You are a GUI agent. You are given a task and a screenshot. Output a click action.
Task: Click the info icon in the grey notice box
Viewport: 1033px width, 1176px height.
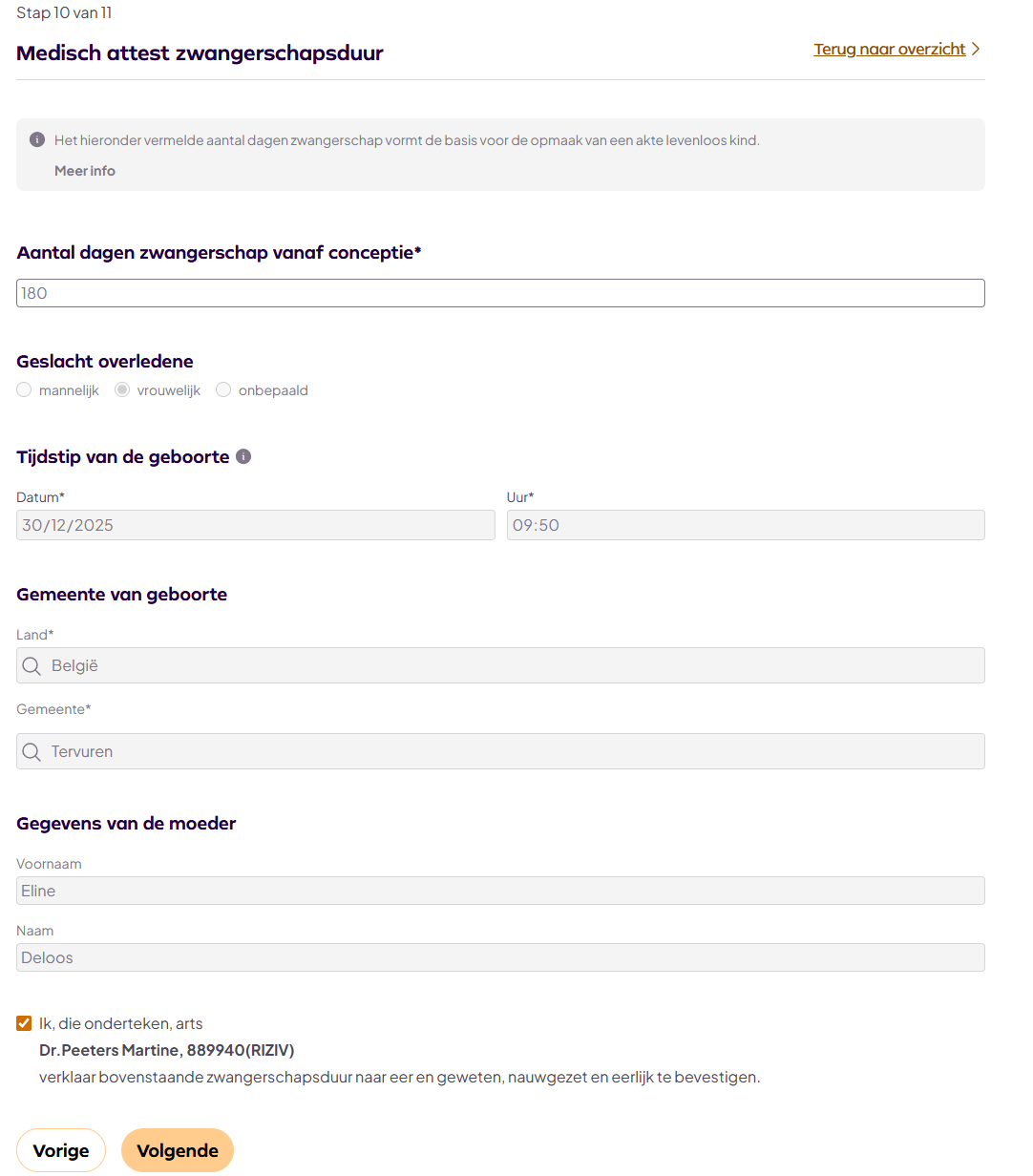click(x=37, y=139)
